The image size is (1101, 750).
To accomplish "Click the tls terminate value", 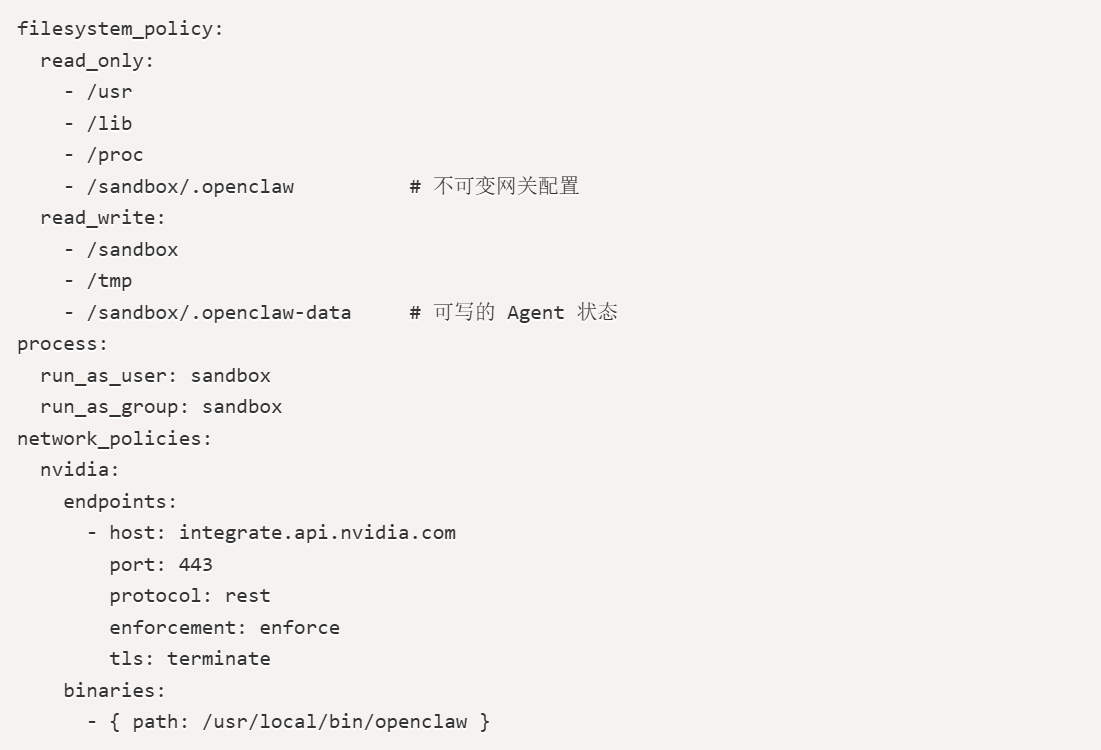I will tap(218, 659).
